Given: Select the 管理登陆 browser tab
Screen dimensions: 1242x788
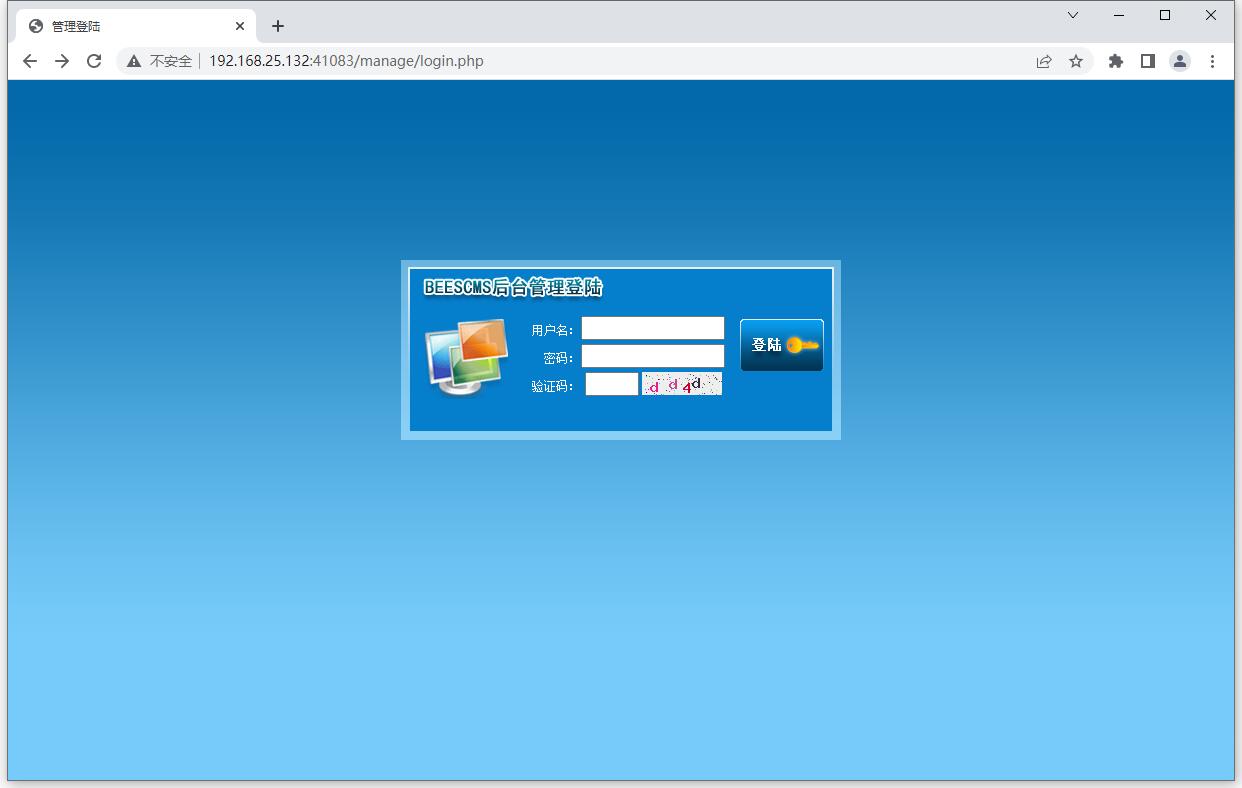Looking at the screenshot, I should click(136, 26).
